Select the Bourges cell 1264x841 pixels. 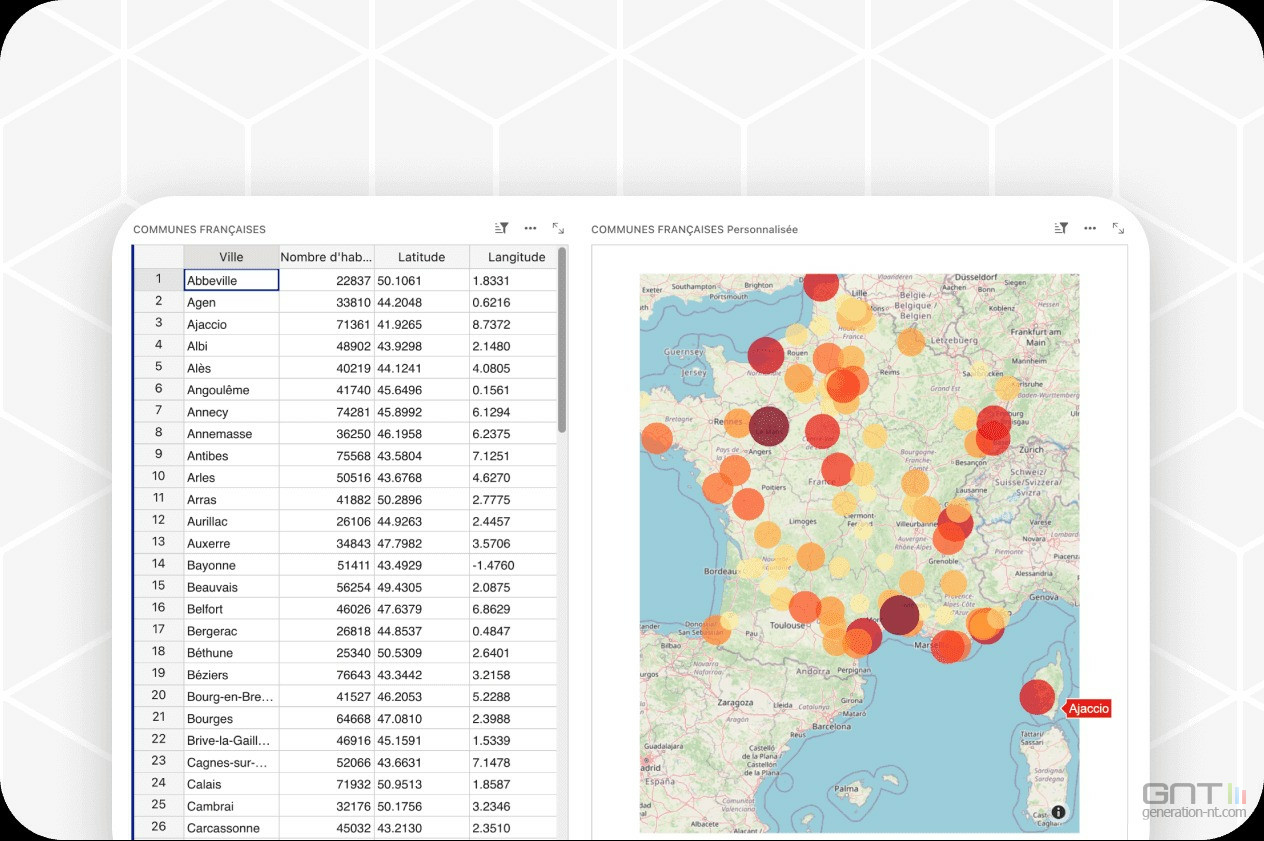(x=231, y=719)
